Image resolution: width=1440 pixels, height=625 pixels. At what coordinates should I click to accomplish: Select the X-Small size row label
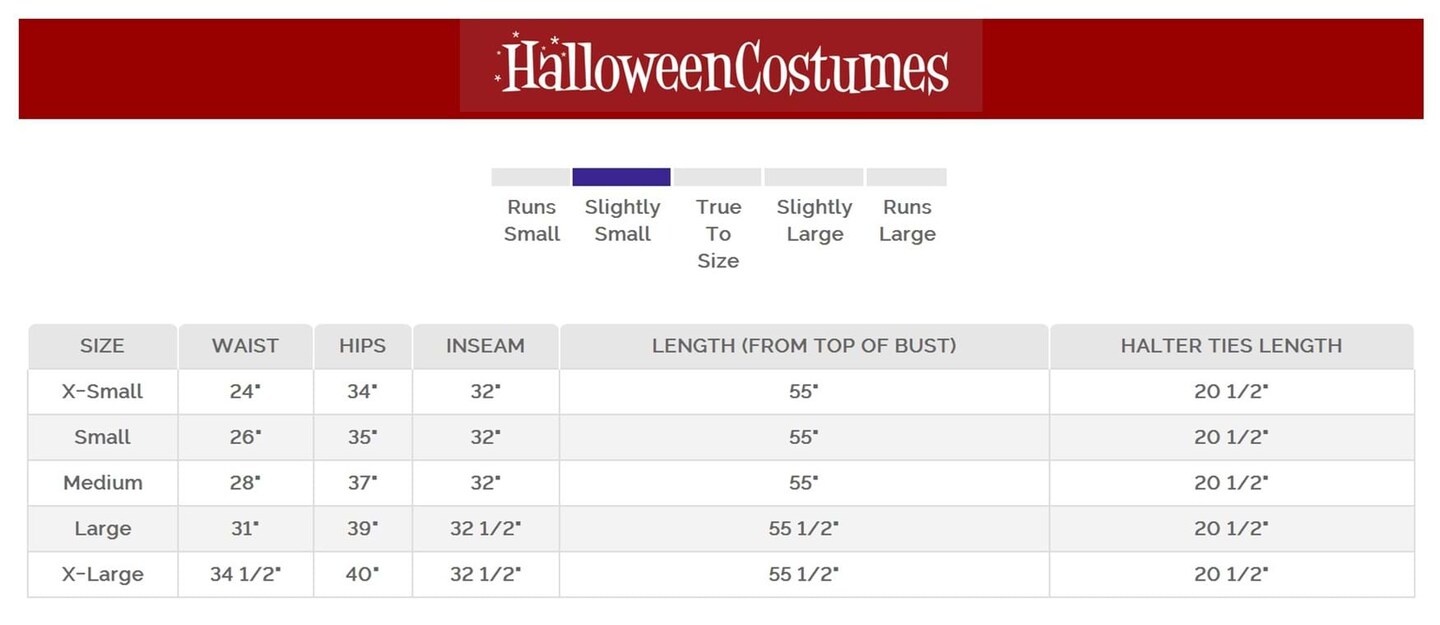pos(102,391)
